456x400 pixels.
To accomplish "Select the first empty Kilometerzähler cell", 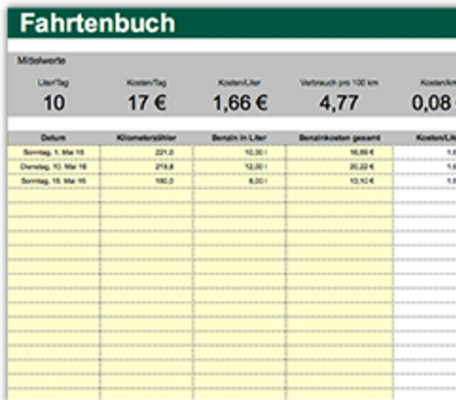I will click(x=146, y=195).
